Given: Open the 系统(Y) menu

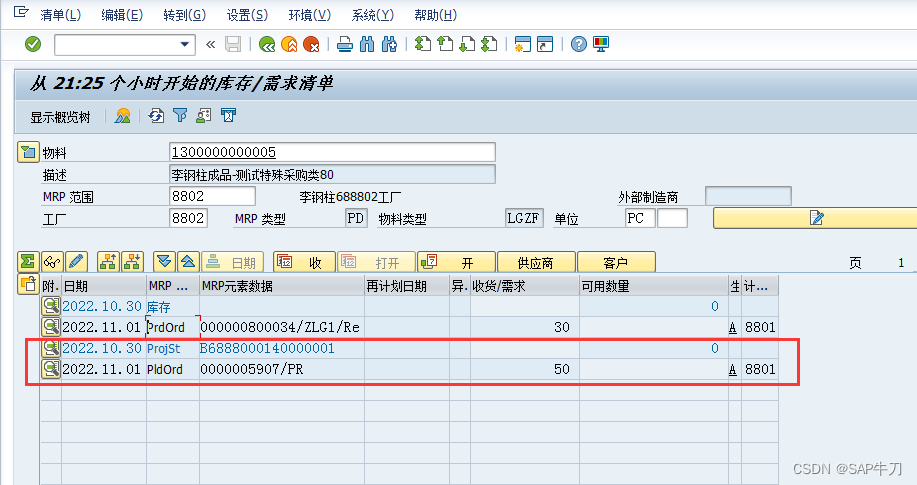Looking at the screenshot, I should [x=373, y=15].
